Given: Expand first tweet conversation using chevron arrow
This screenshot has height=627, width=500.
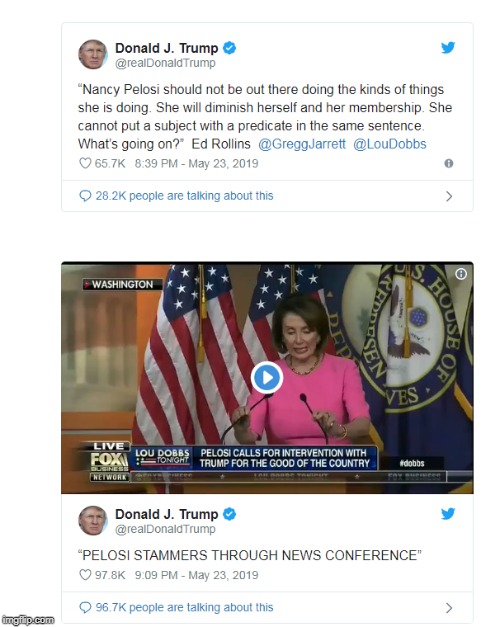Looking at the screenshot, I should point(449,196).
